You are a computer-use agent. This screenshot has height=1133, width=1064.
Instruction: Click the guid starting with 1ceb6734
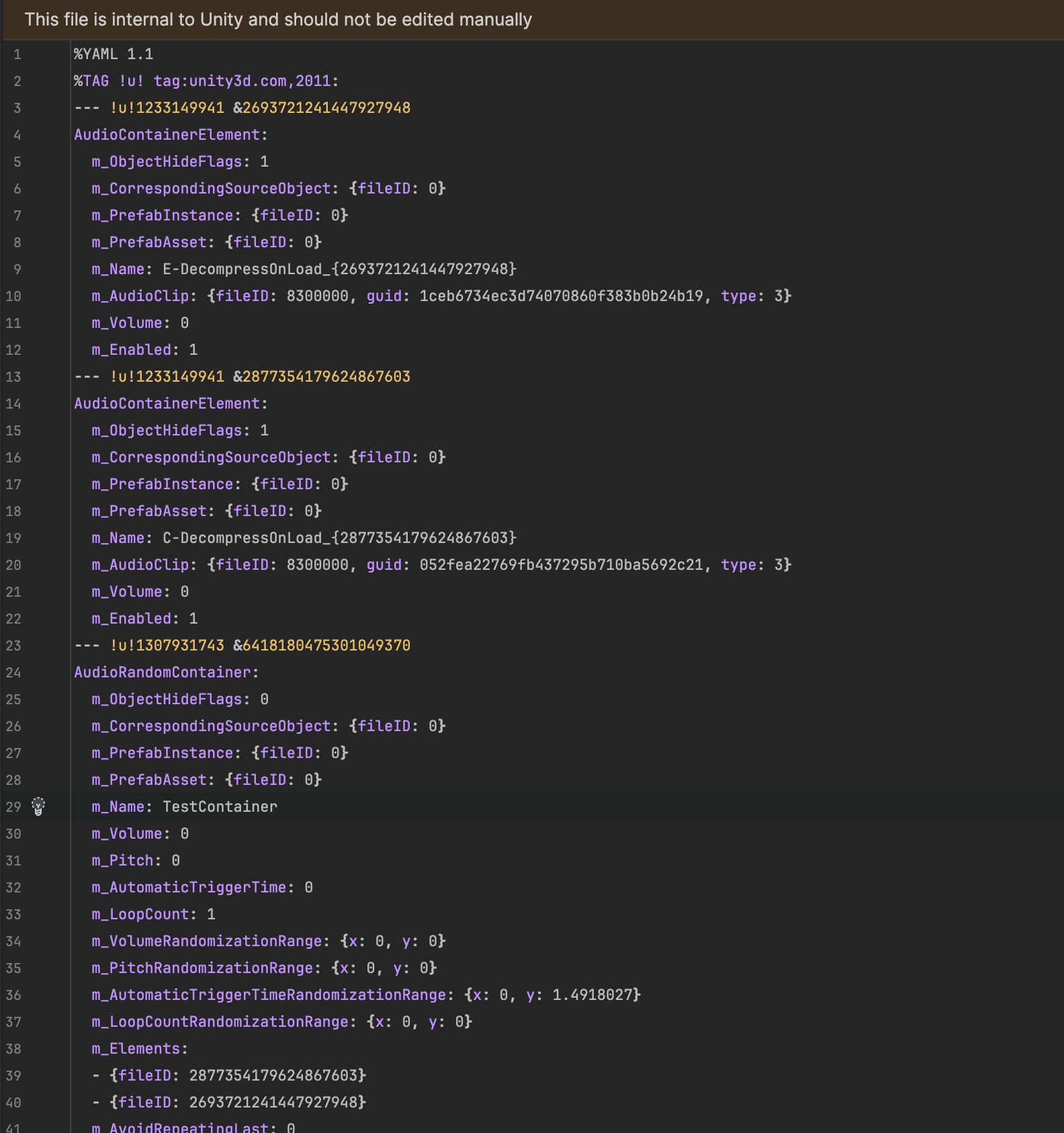coord(561,296)
